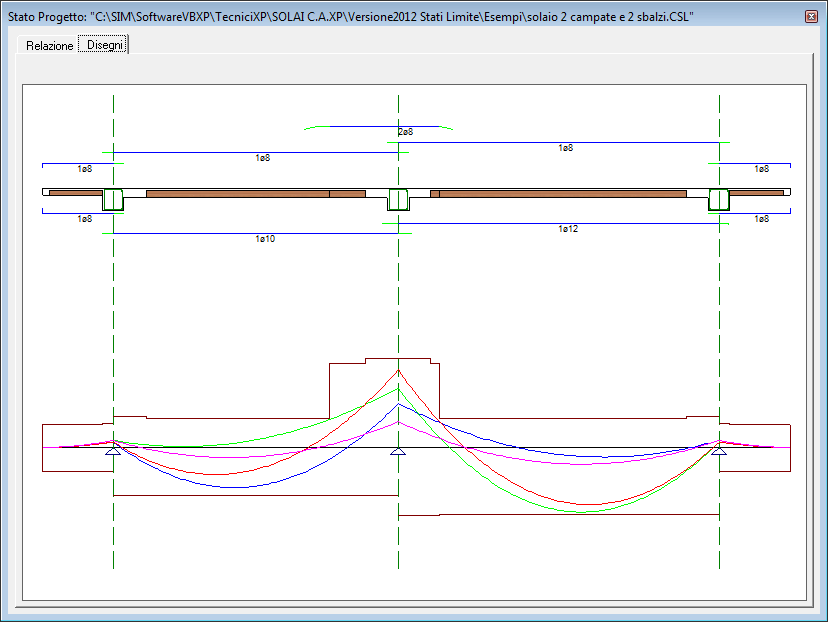This screenshot has height=622, width=828.
Task: Close the Stato Progetto window
Action: coord(811,16)
